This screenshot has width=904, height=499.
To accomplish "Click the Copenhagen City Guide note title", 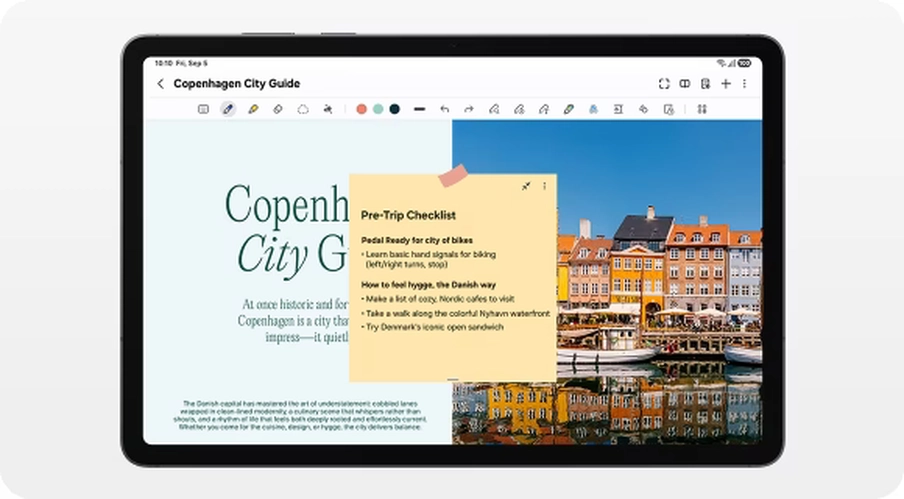I will tap(236, 84).
